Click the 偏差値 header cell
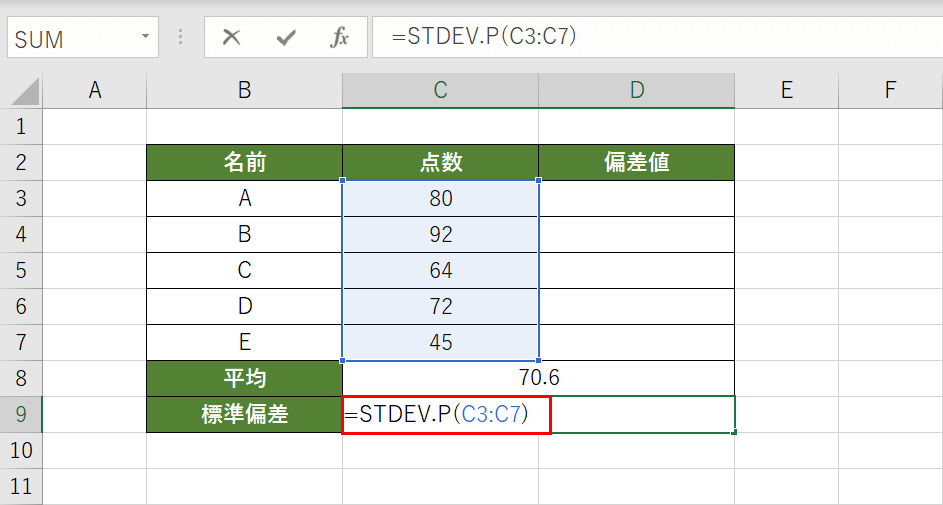The image size is (943, 505). click(636, 162)
